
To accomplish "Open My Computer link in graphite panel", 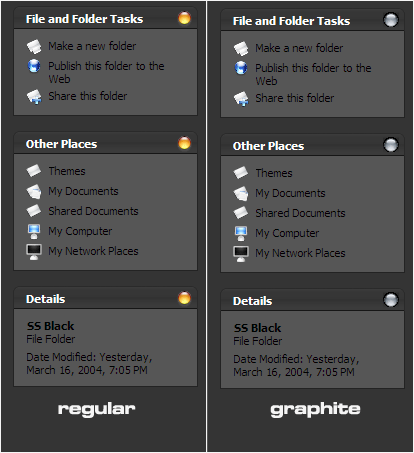I will (287, 233).
